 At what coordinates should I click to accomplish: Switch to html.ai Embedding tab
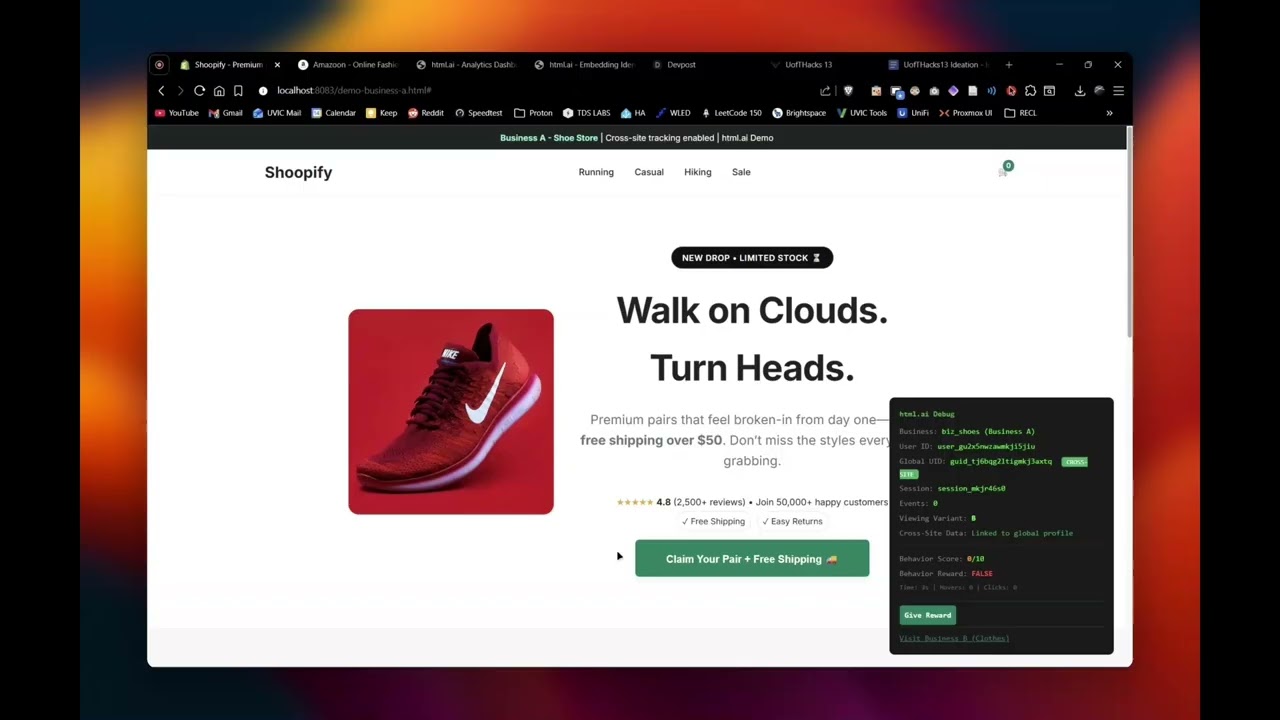(584, 65)
